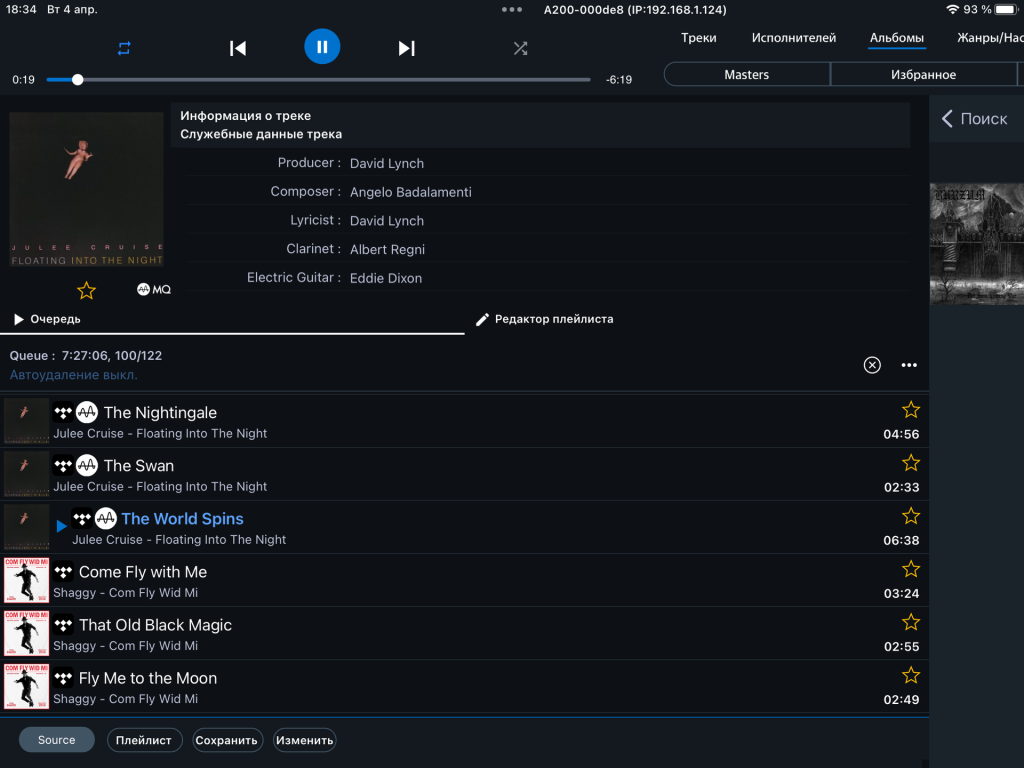The image size is (1024, 768).
Task: Select The World Spins track
Action: coord(464,528)
